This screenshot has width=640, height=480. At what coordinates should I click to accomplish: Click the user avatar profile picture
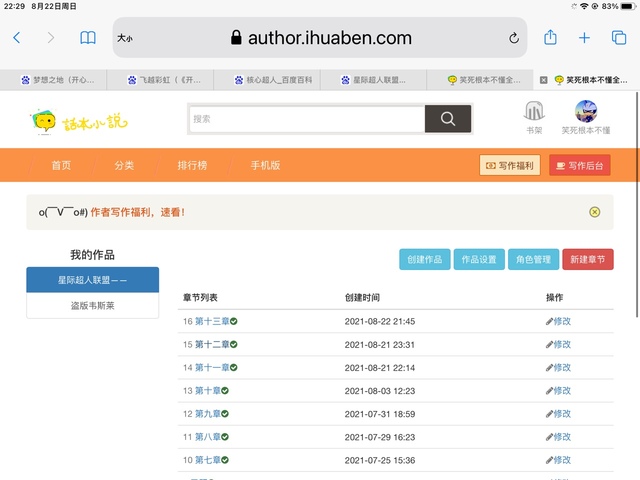[x=585, y=111]
